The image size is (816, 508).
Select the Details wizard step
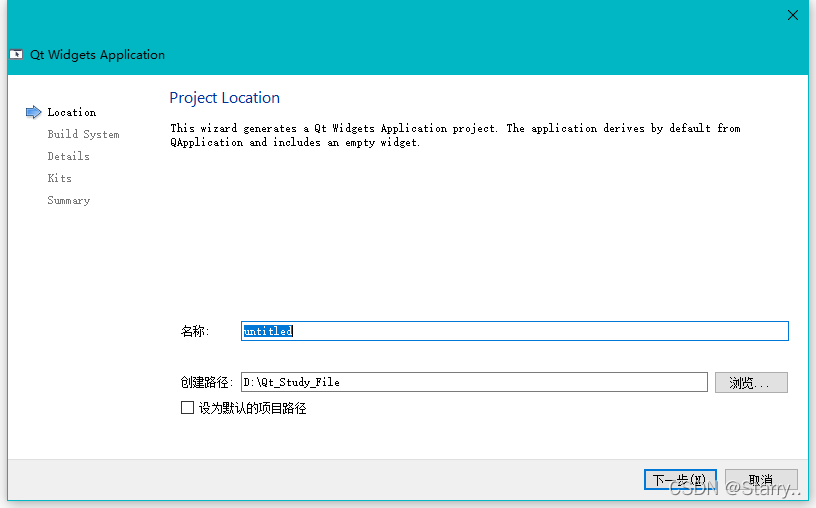(68, 156)
